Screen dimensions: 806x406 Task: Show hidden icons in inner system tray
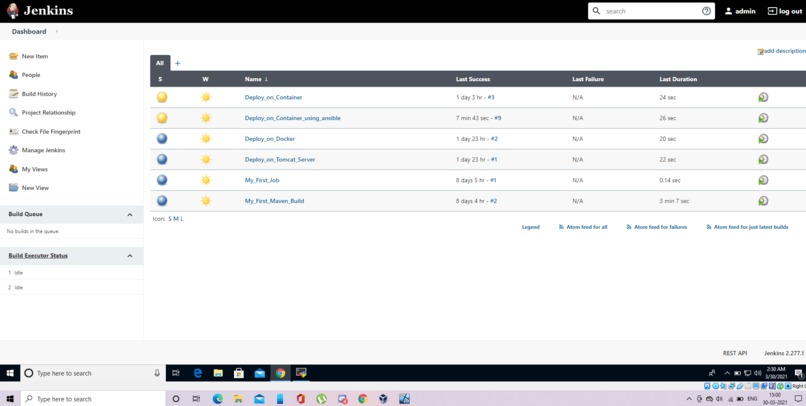pyautogui.click(x=727, y=373)
